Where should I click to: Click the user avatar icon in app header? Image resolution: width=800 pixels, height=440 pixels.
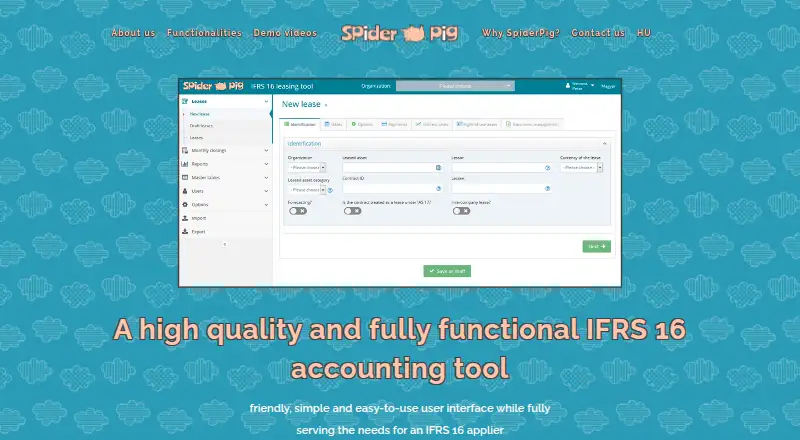tap(568, 86)
